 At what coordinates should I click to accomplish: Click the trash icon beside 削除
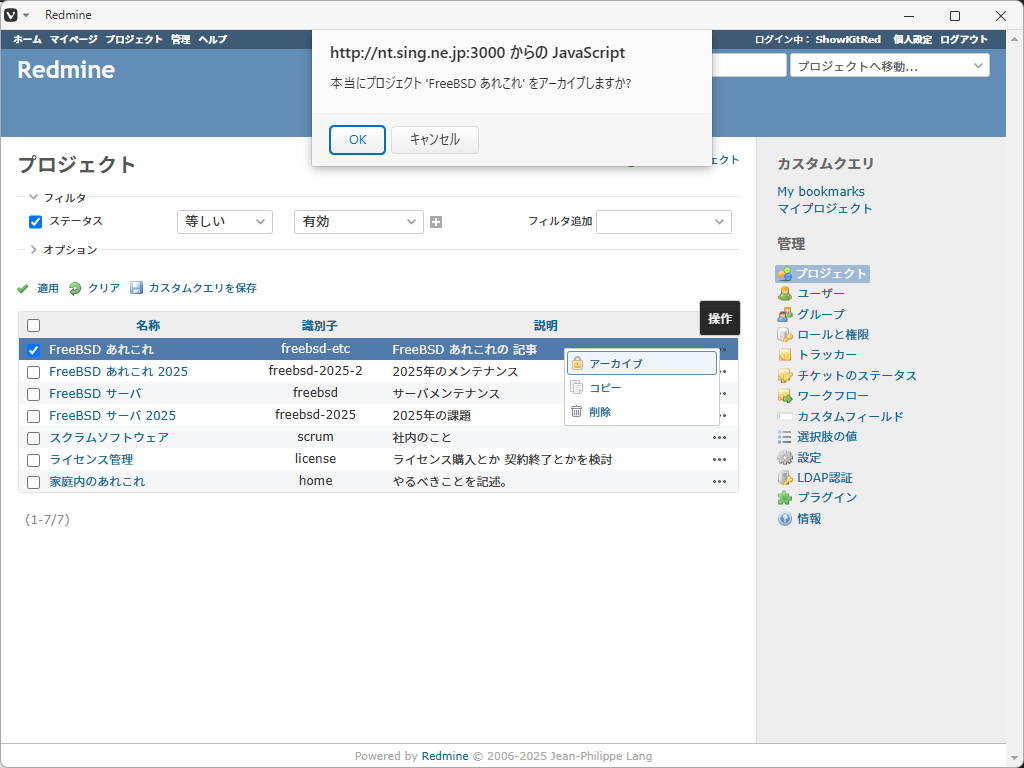[x=577, y=412]
